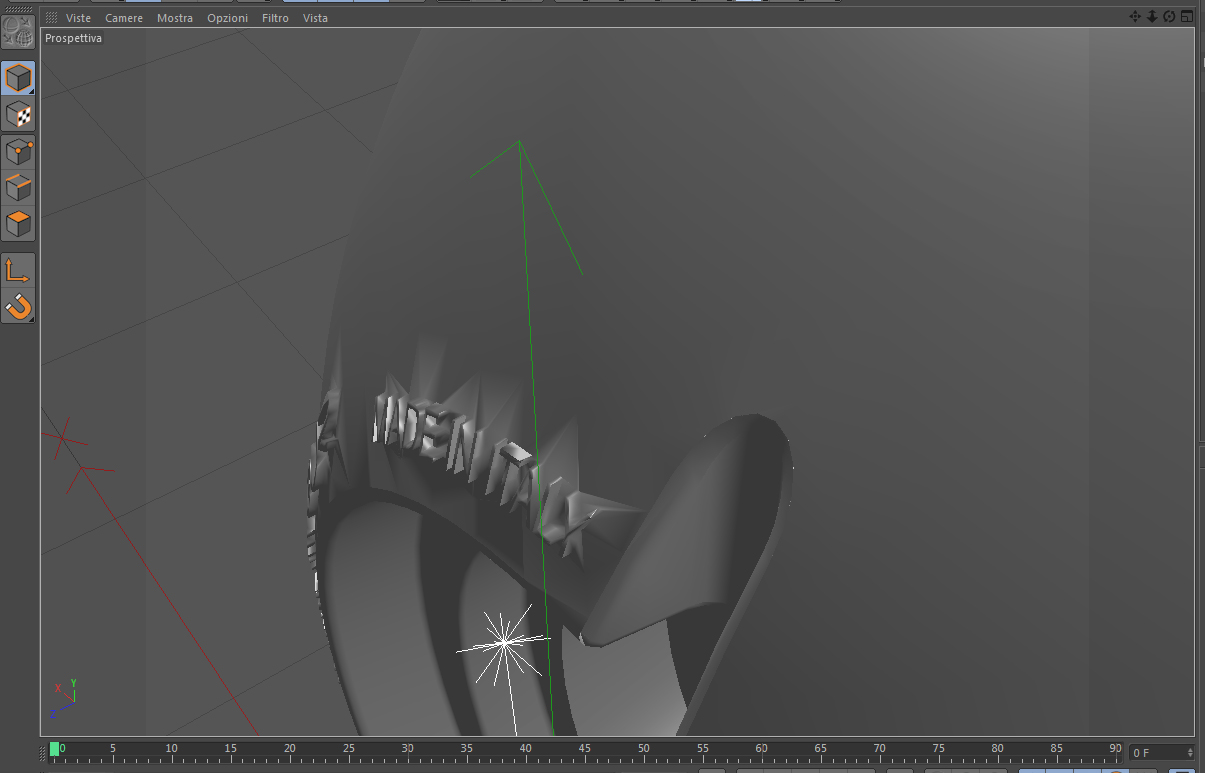
Task: Open the Mostra dropdown menu
Action: coord(175,18)
